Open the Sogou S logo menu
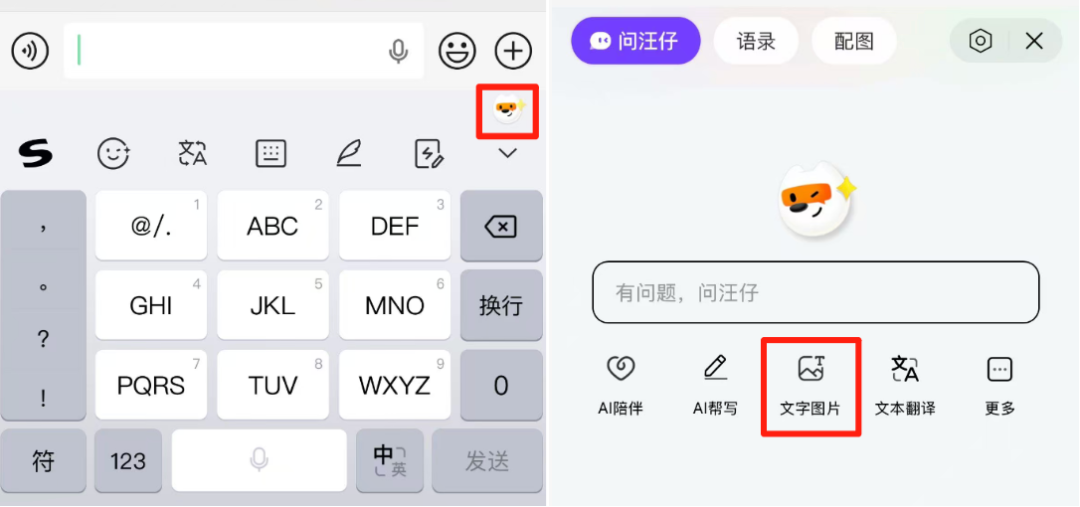 [34, 153]
